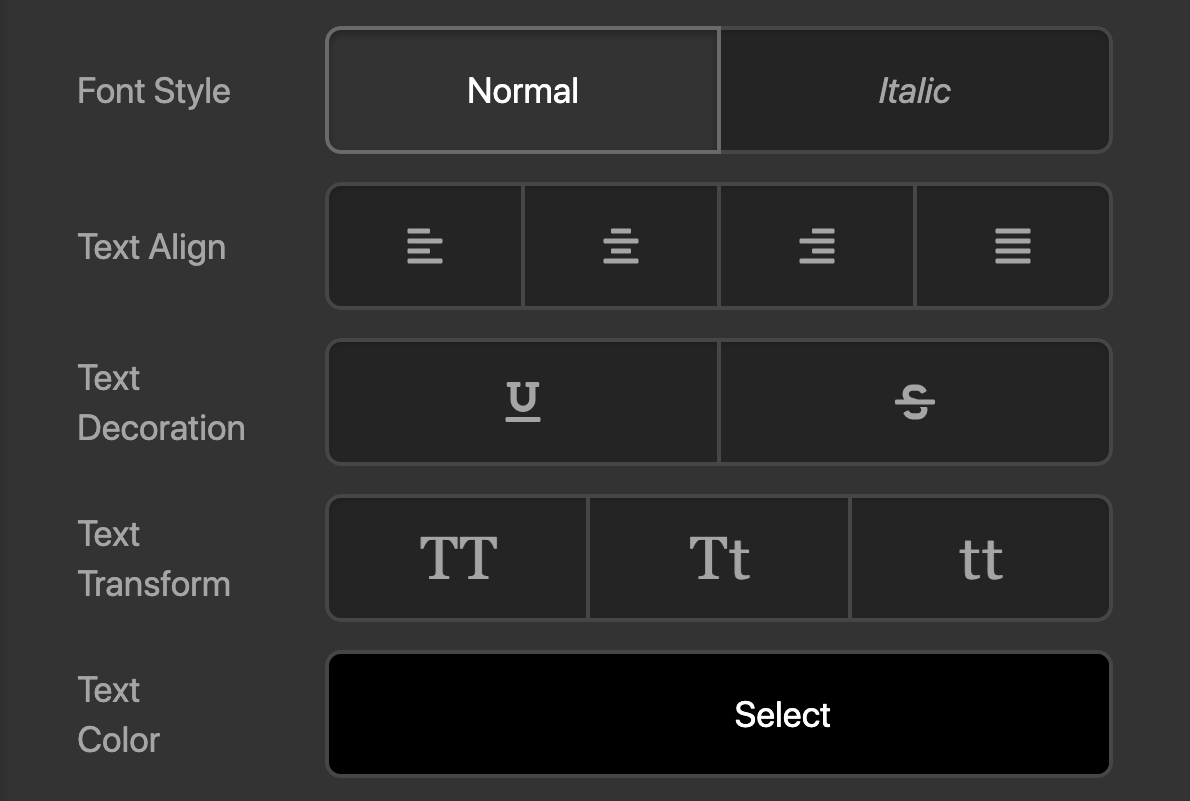Viewport: 1190px width, 801px height.
Task: Switch font style to Italic
Action: 914,91
